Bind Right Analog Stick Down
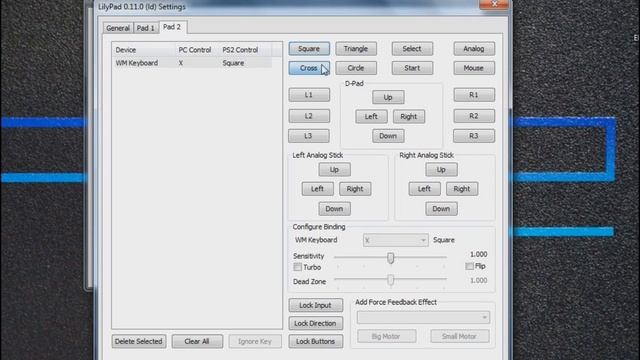Viewport: 640px width, 360px height. click(441, 209)
